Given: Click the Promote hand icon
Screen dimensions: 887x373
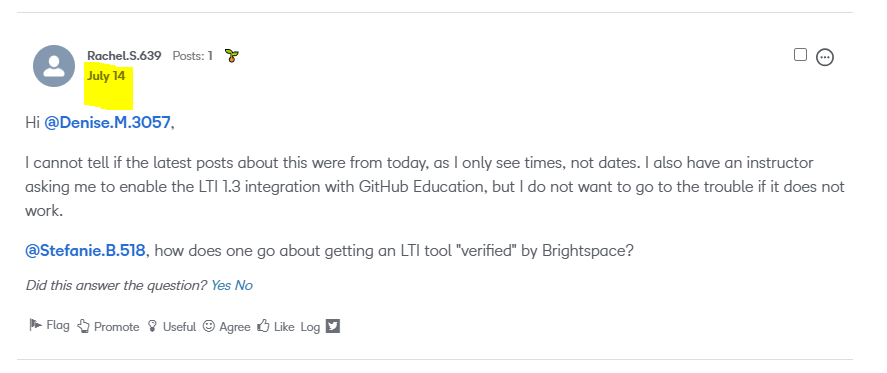Looking at the screenshot, I should (x=84, y=326).
